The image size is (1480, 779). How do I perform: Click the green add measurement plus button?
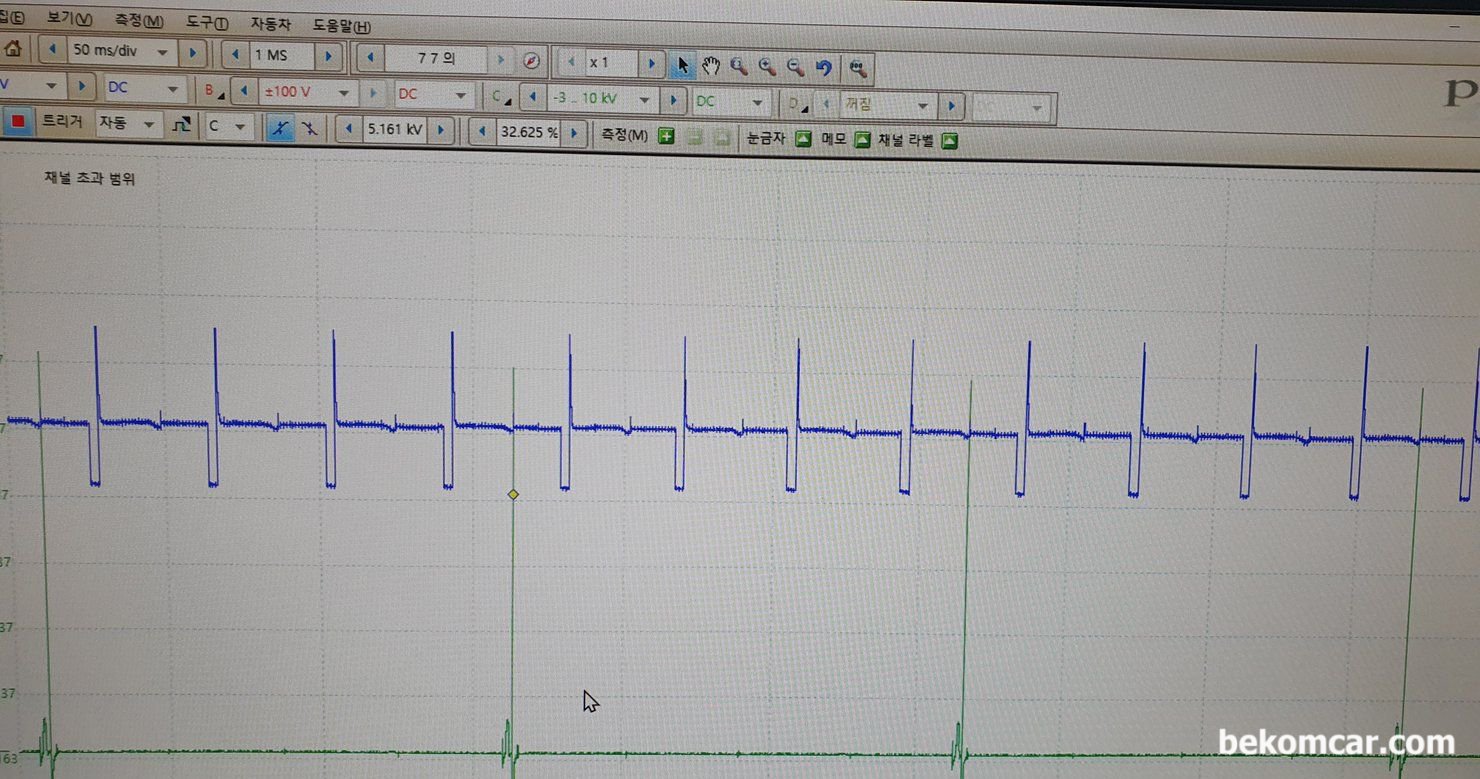pyautogui.click(x=666, y=136)
